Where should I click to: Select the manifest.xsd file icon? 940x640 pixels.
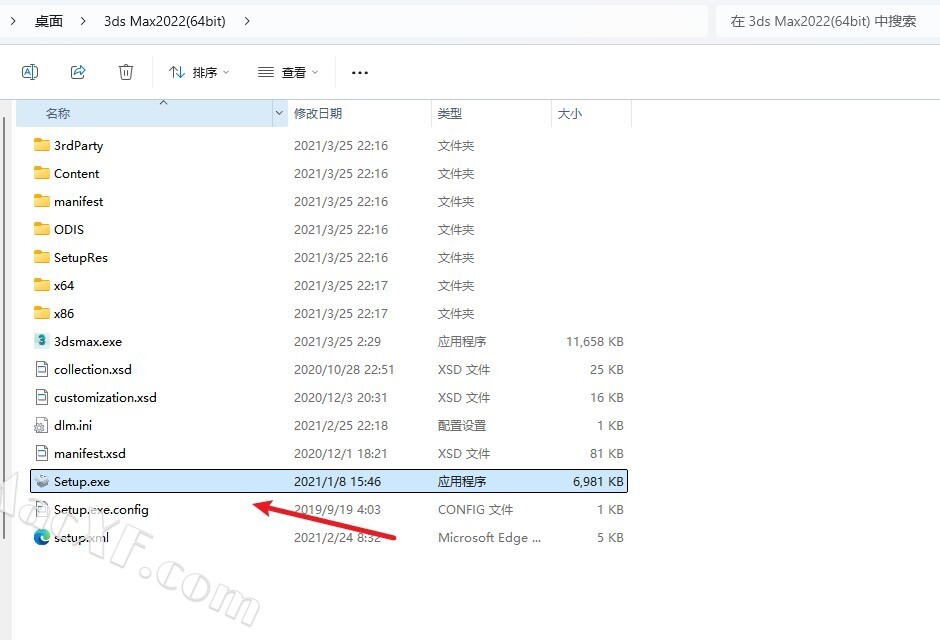pyautogui.click(x=41, y=454)
